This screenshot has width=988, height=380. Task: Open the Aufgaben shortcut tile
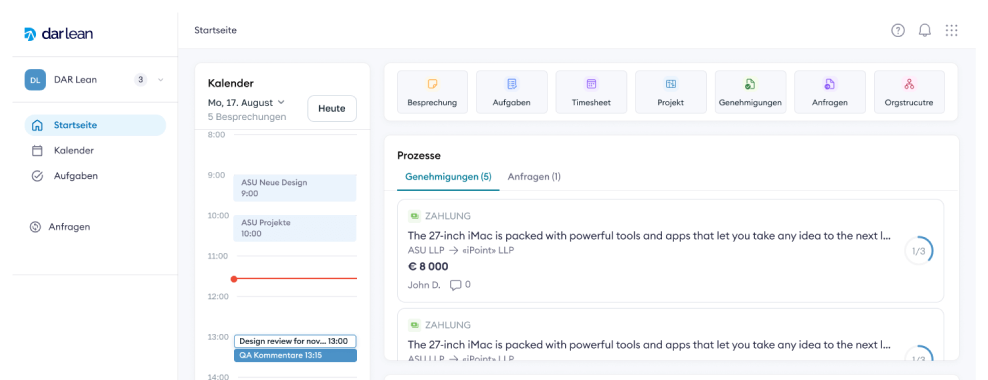coord(512,92)
